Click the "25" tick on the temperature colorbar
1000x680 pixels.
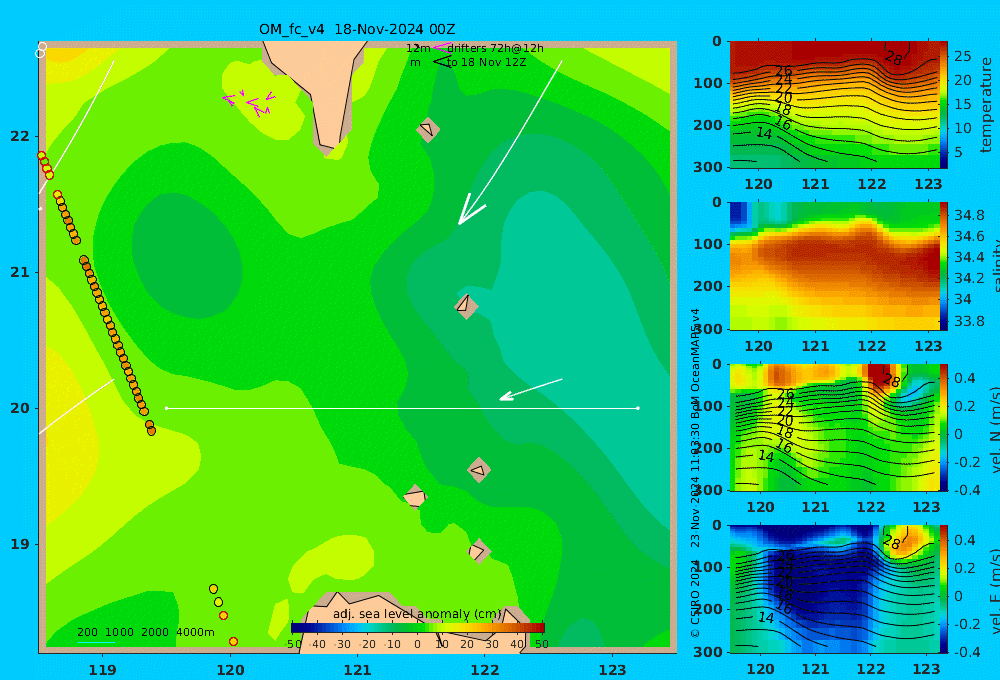[x=962, y=56]
